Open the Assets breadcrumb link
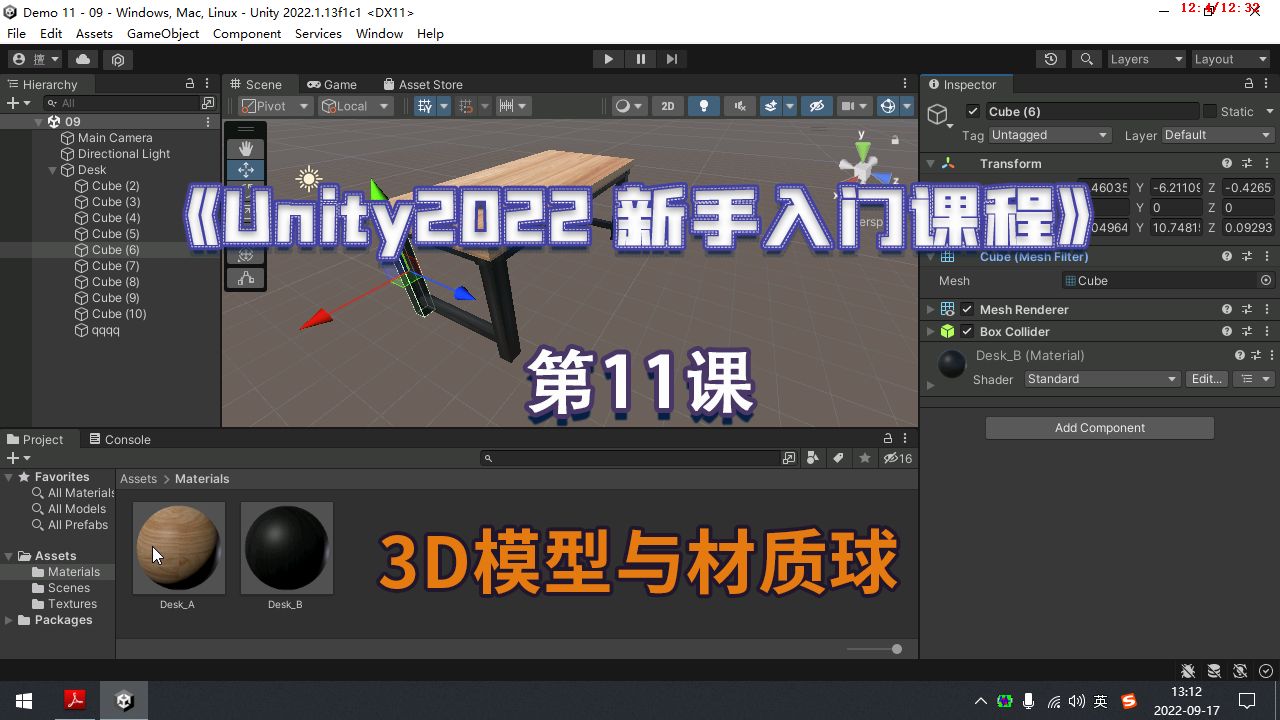Viewport: 1280px width, 720px height. coord(139,479)
